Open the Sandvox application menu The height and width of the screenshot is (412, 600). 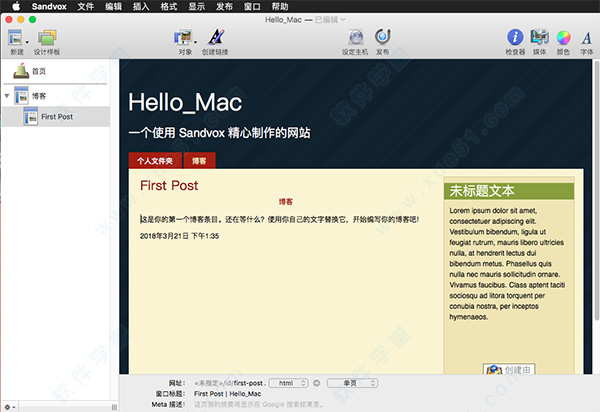point(49,7)
